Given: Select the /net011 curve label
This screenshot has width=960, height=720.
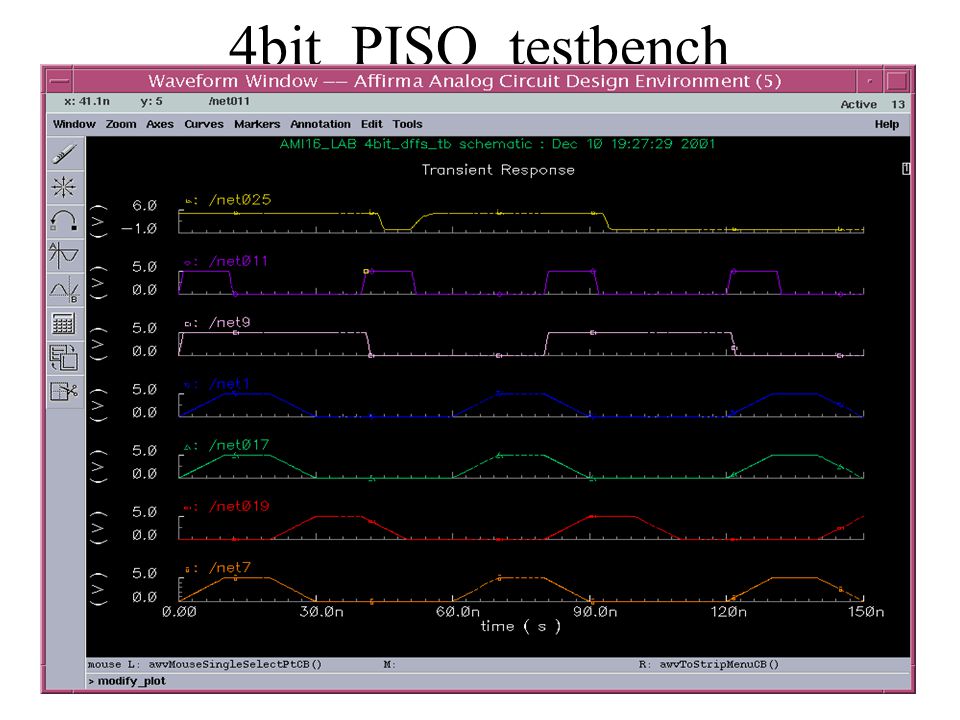Looking at the screenshot, I should click(238, 261).
